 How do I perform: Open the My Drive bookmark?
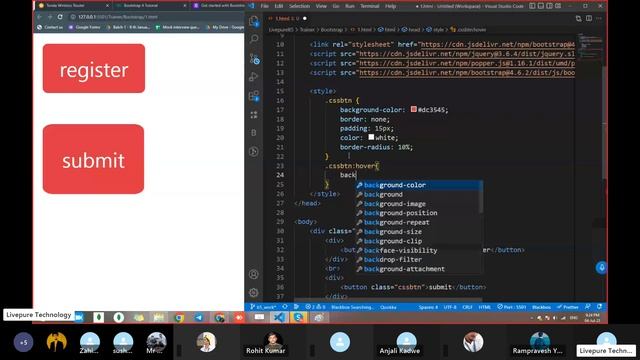225,27
